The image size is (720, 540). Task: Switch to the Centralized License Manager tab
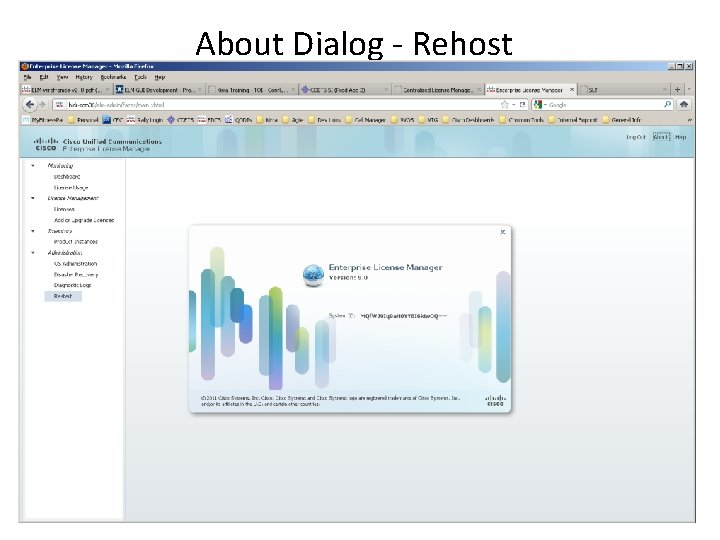click(436, 90)
